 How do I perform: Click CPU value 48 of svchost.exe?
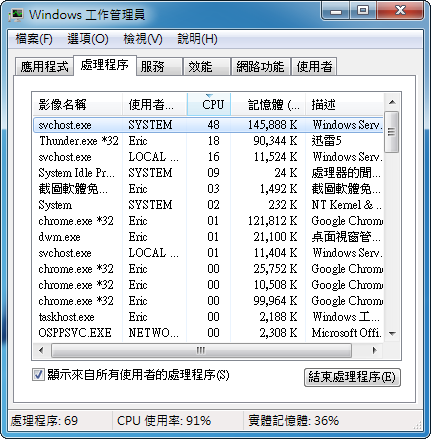tap(213, 125)
